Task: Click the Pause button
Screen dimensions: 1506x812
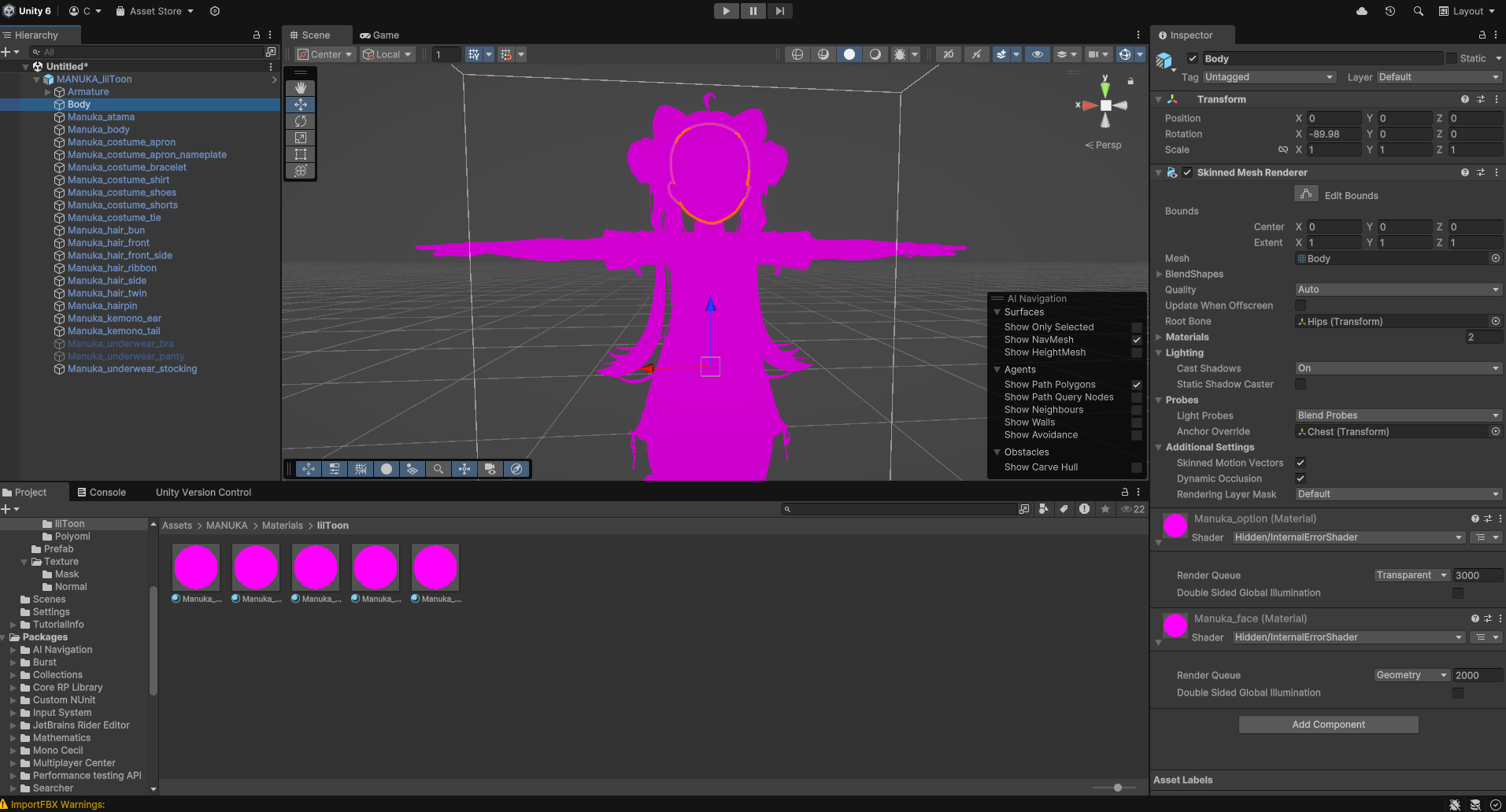Action: tap(753, 11)
